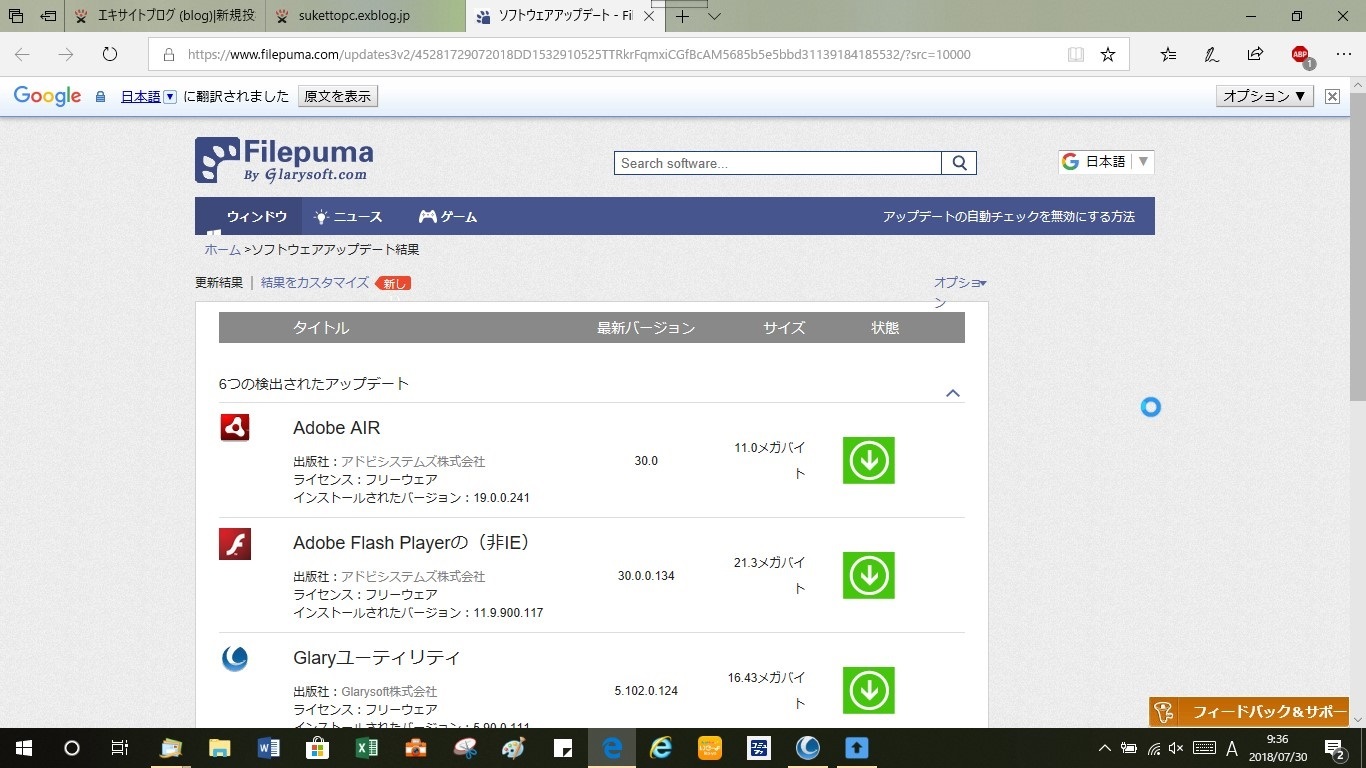Switch to sukettopc.exblog.jp tab
The width and height of the screenshot is (1366, 768).
365,16
